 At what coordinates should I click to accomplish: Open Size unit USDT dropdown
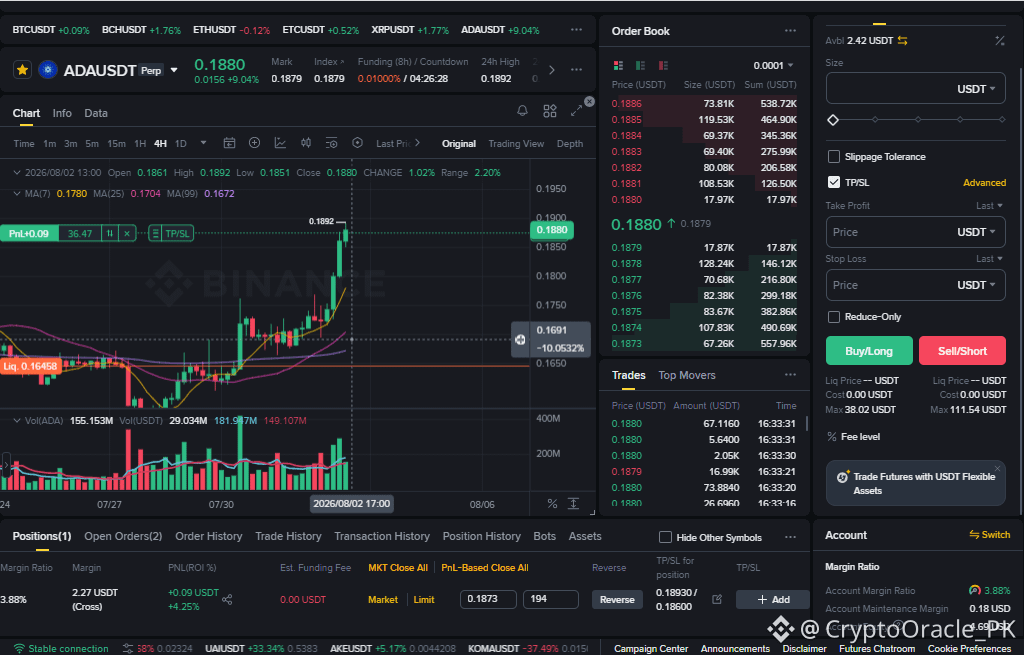(976, 89)
